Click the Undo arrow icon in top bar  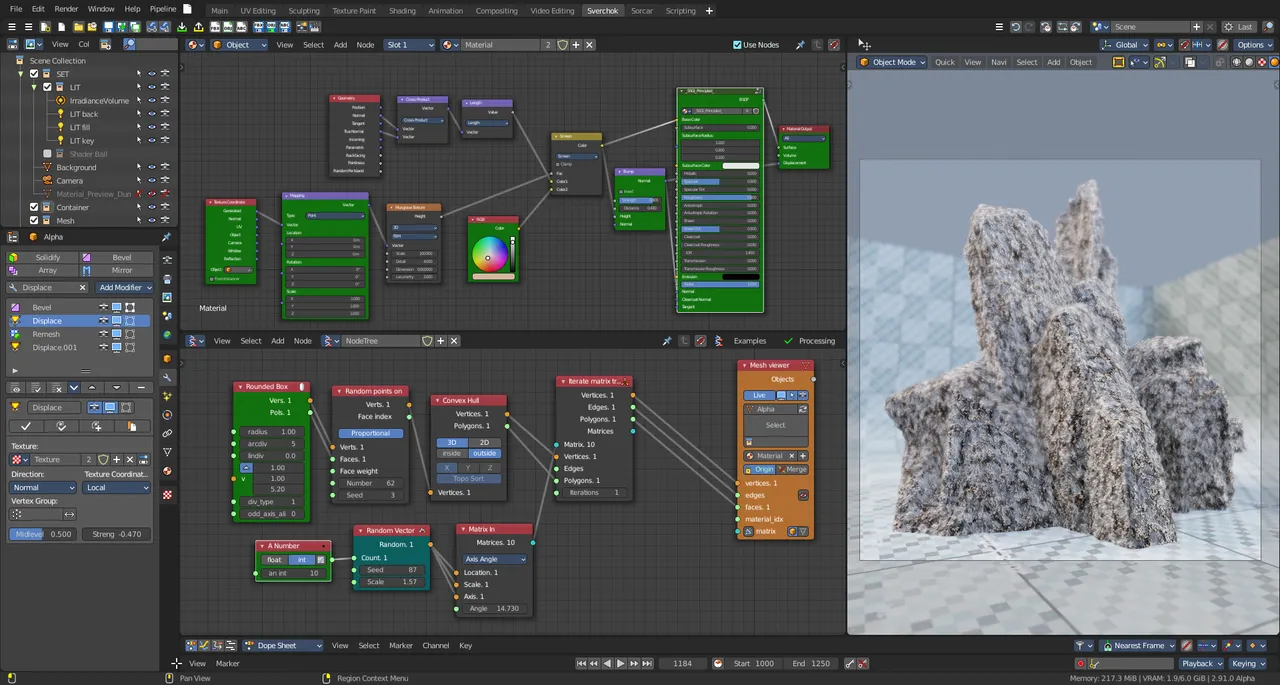point(1016,27)
